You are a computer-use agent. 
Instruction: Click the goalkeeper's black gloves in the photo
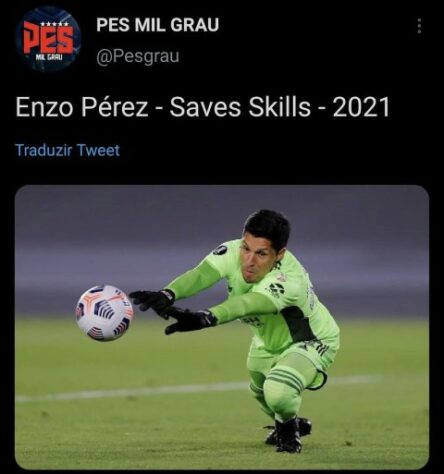click(173, 311)
